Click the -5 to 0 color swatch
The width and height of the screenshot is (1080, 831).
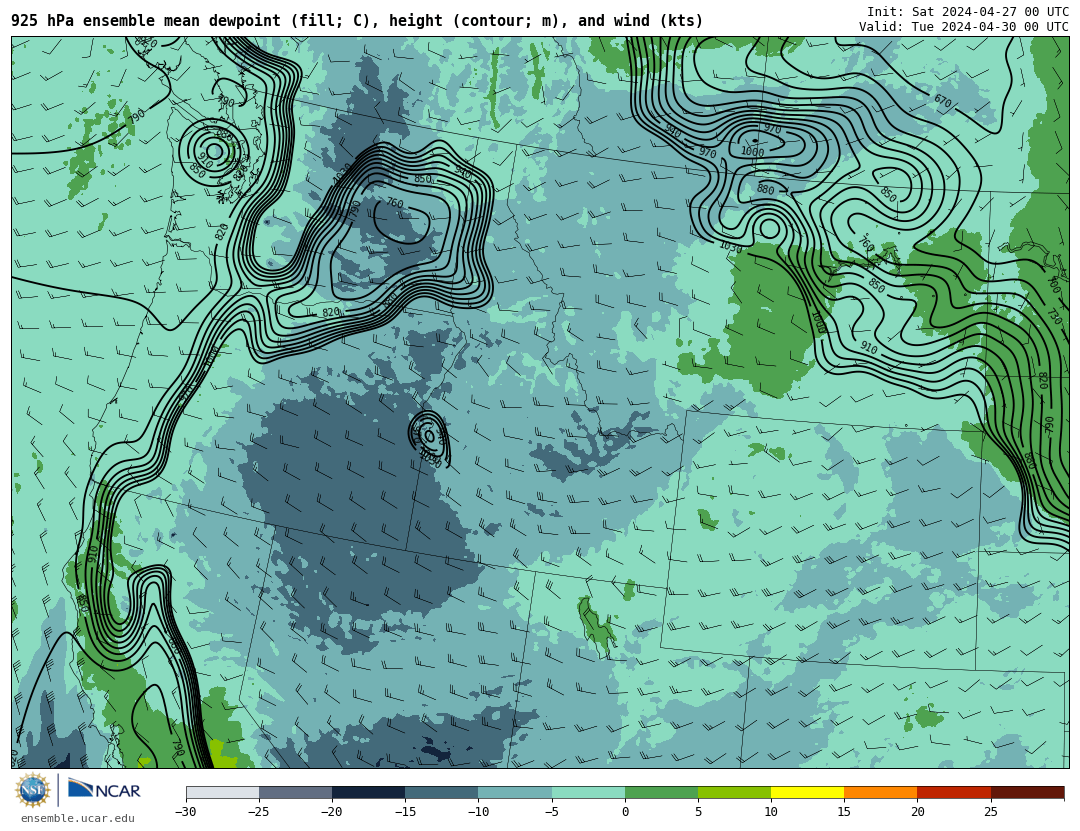[x=588, y=792]
